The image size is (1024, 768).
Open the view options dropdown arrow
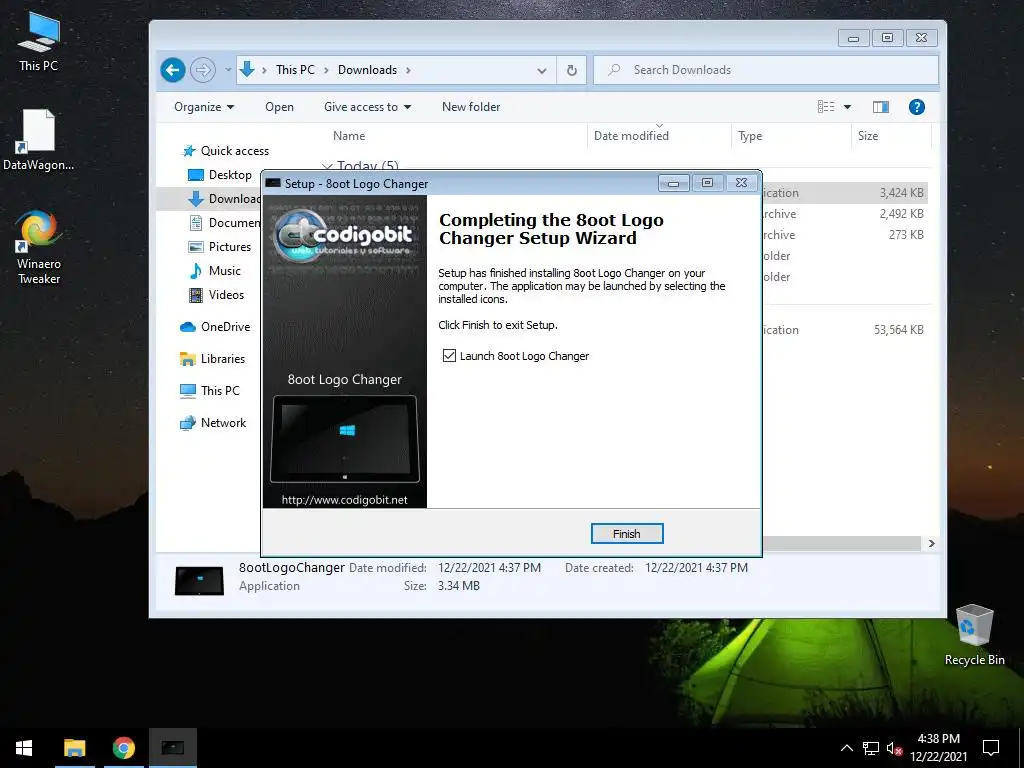tap(847, 107)
